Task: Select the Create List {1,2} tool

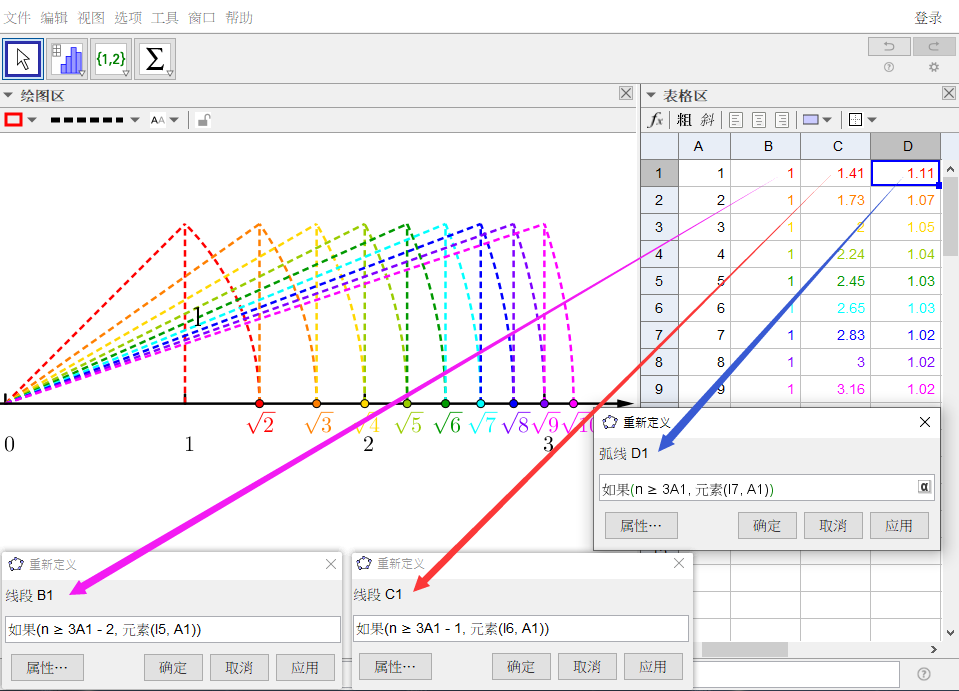Action: pyautogui.click(x=111, y=59)
